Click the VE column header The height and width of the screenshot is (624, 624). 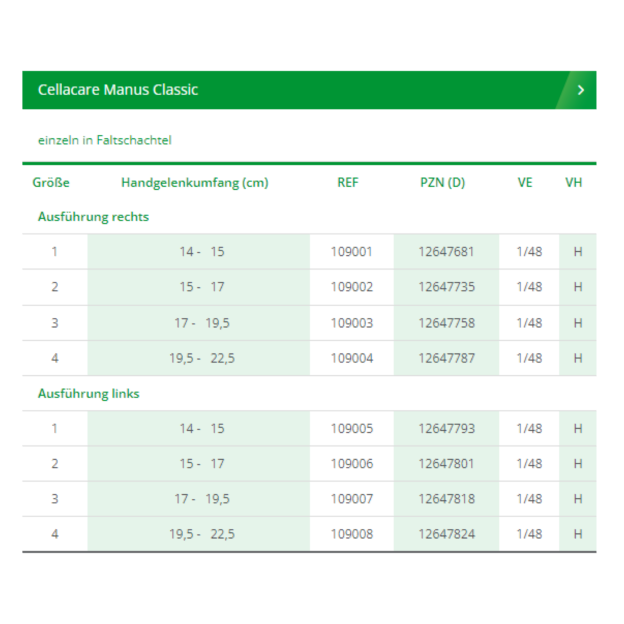pos(525,183)
